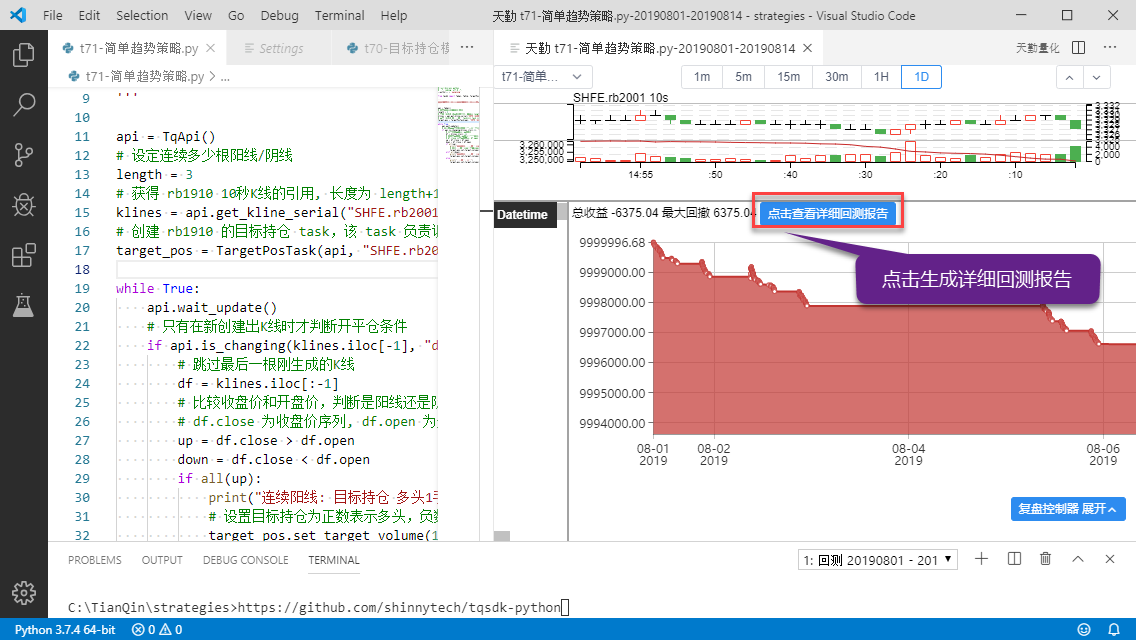The height and width of the screenshot is (640, 1136).
Task: Click the Datetime column header
Action: click(527, 215)
